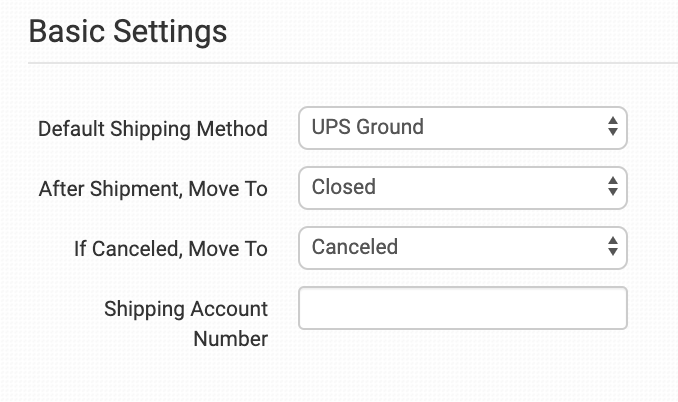Click the If Canceled, Move To label
Viewport: 678px width, 402px height.
coord(170,249)
